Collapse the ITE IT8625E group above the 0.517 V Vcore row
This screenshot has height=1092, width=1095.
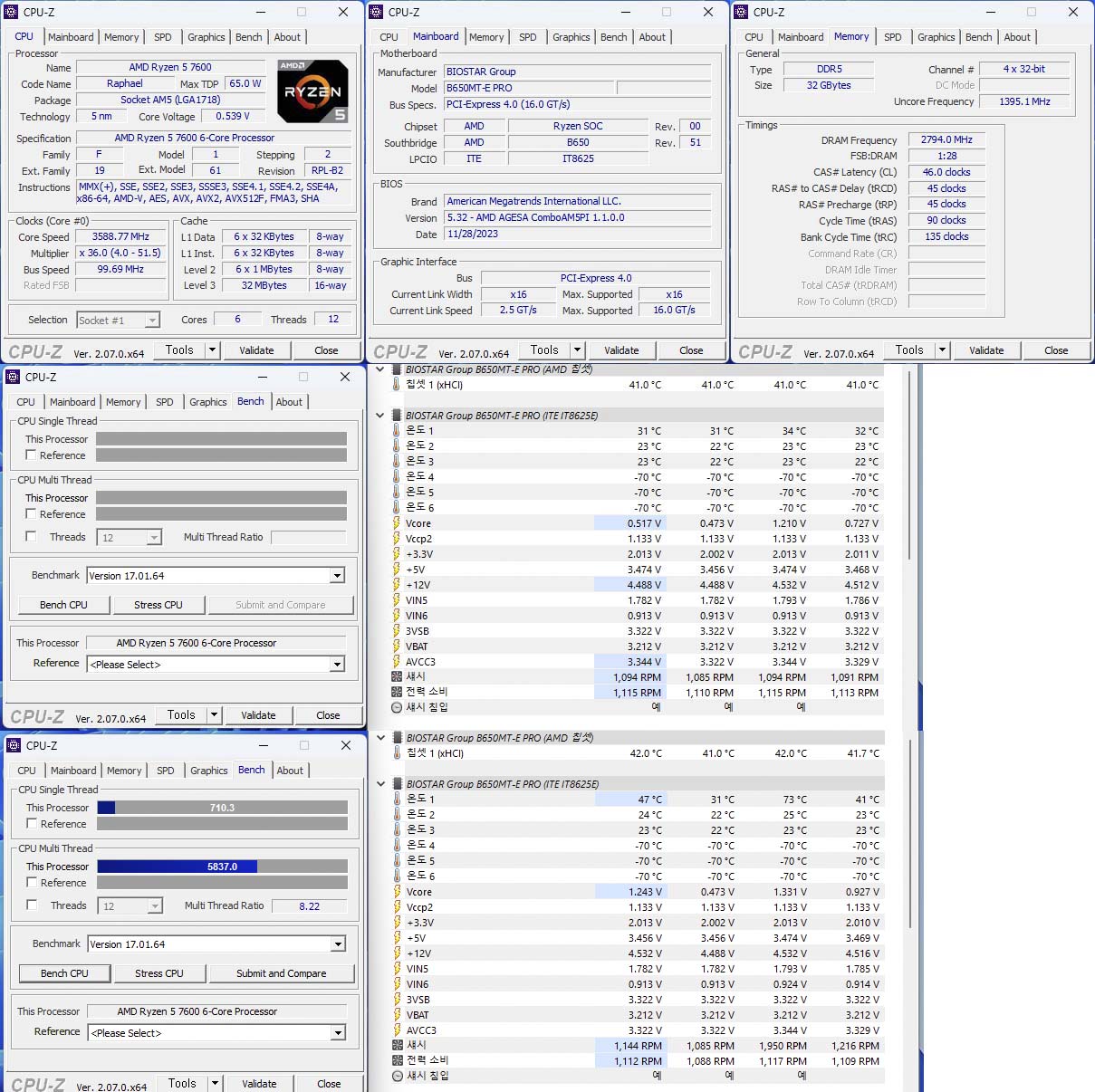click(380, 416)
